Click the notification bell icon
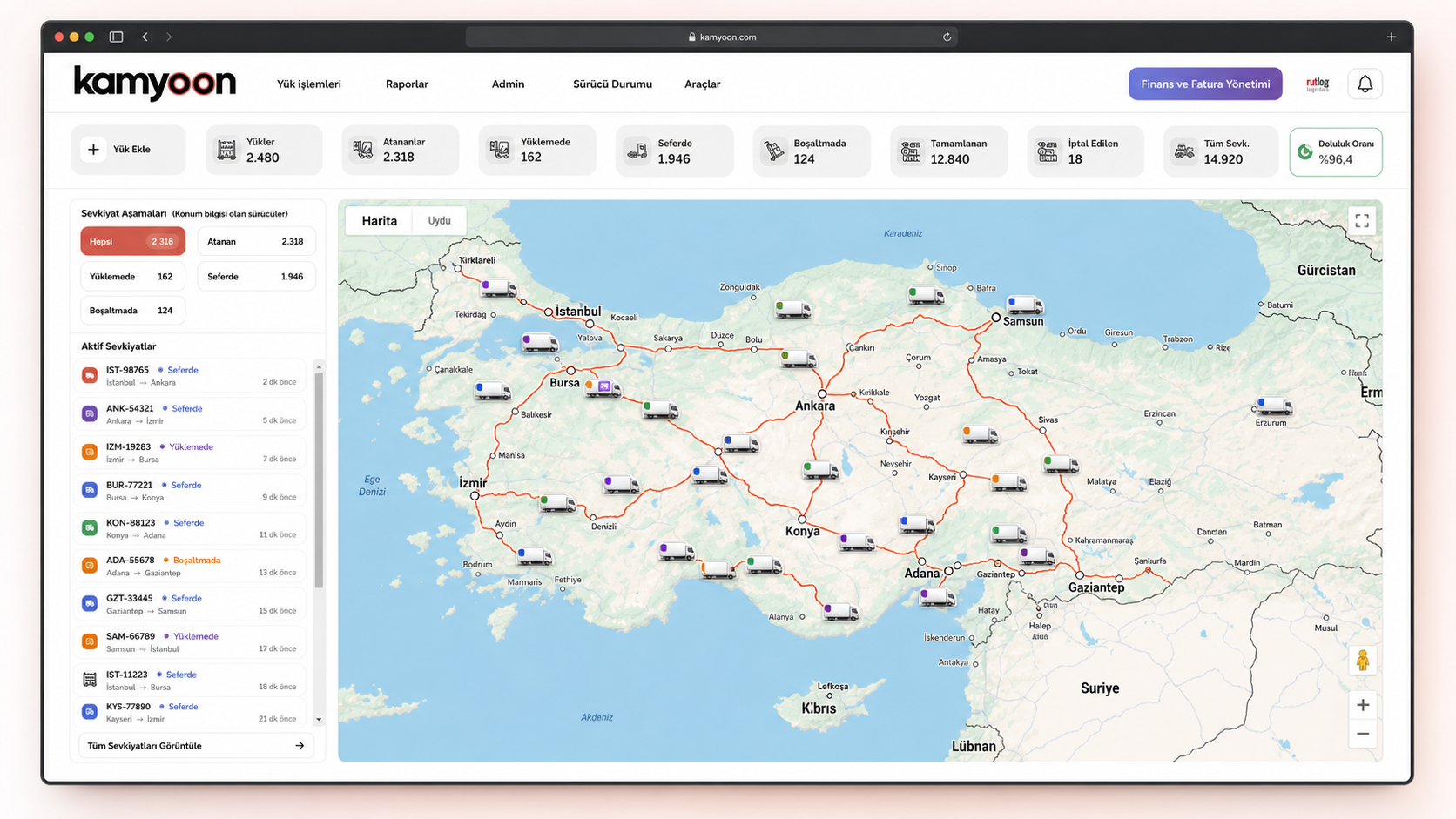The height and width of the screenshot is (819, 1456). 1365,84
